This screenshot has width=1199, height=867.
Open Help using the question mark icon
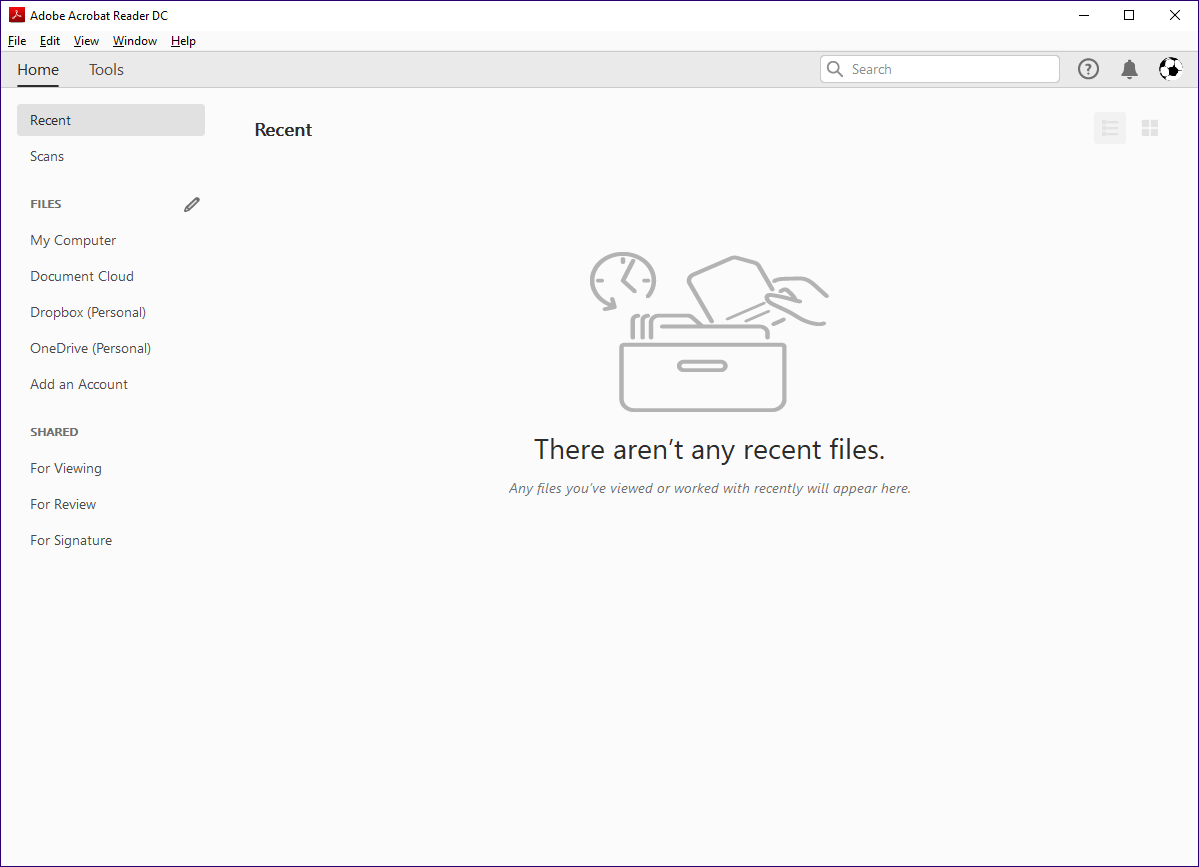pyautogui.click(x=1088, y=69)
